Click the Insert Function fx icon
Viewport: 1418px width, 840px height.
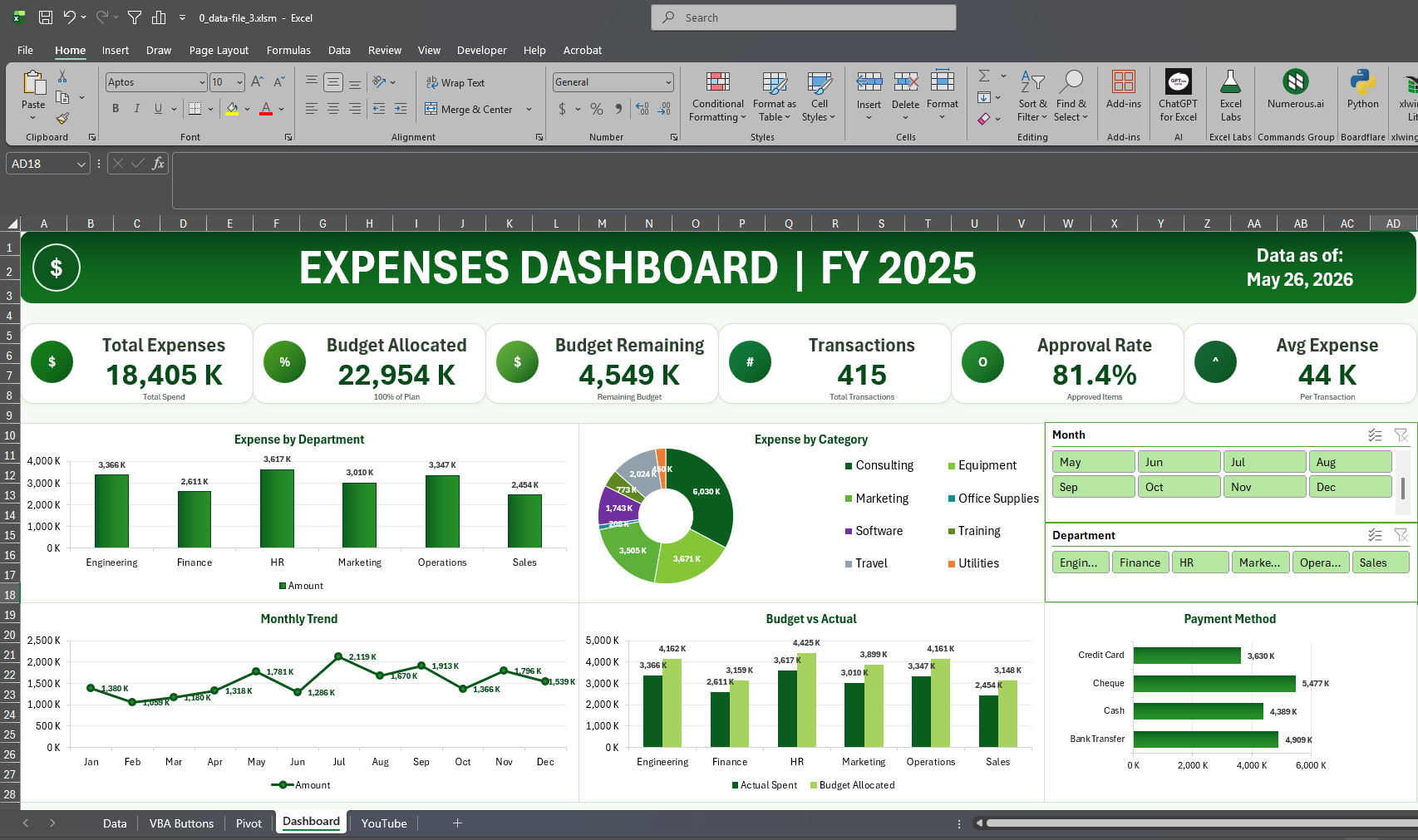point(158,164)
